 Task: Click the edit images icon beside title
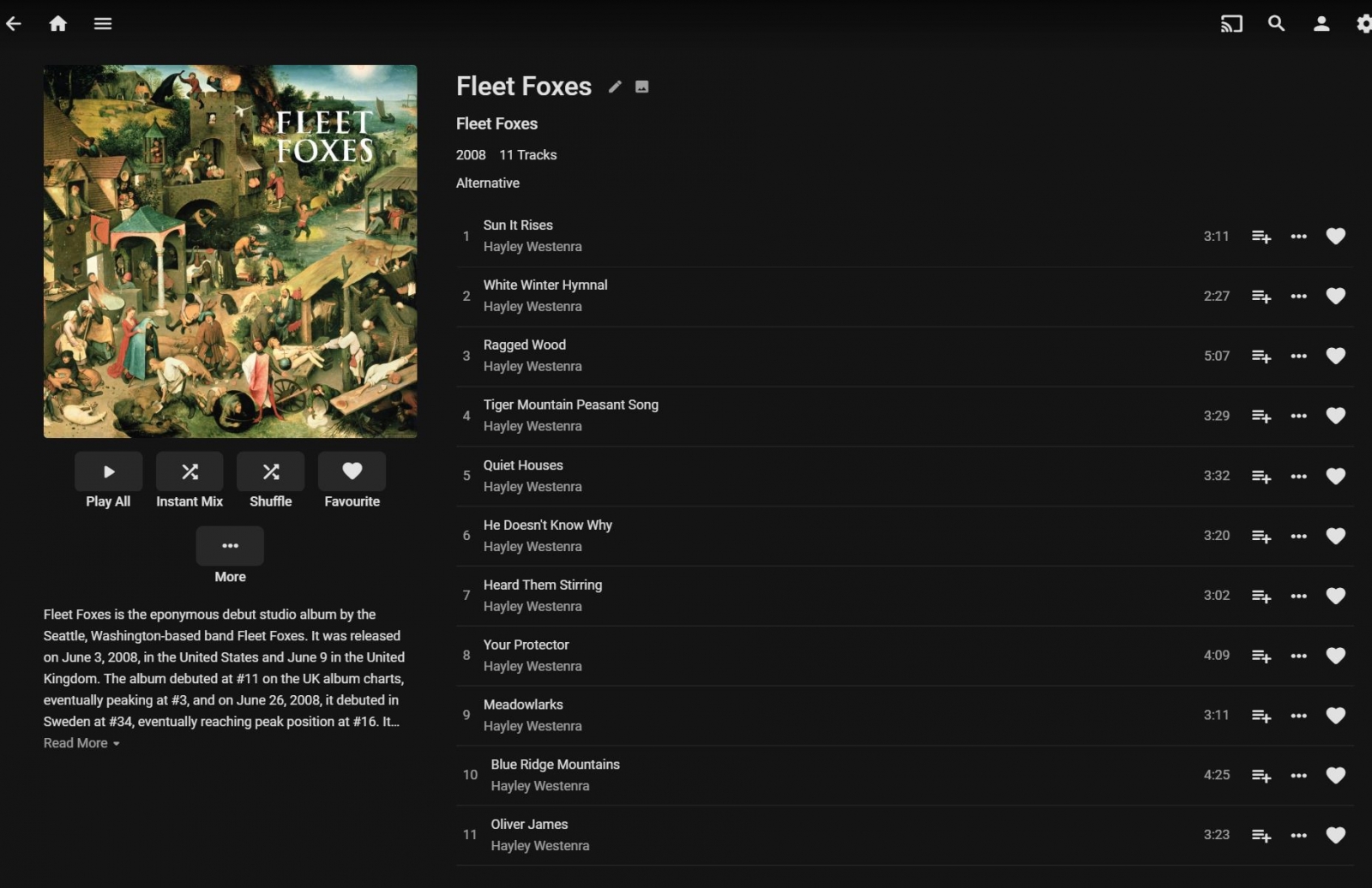[x=641, y=87]
